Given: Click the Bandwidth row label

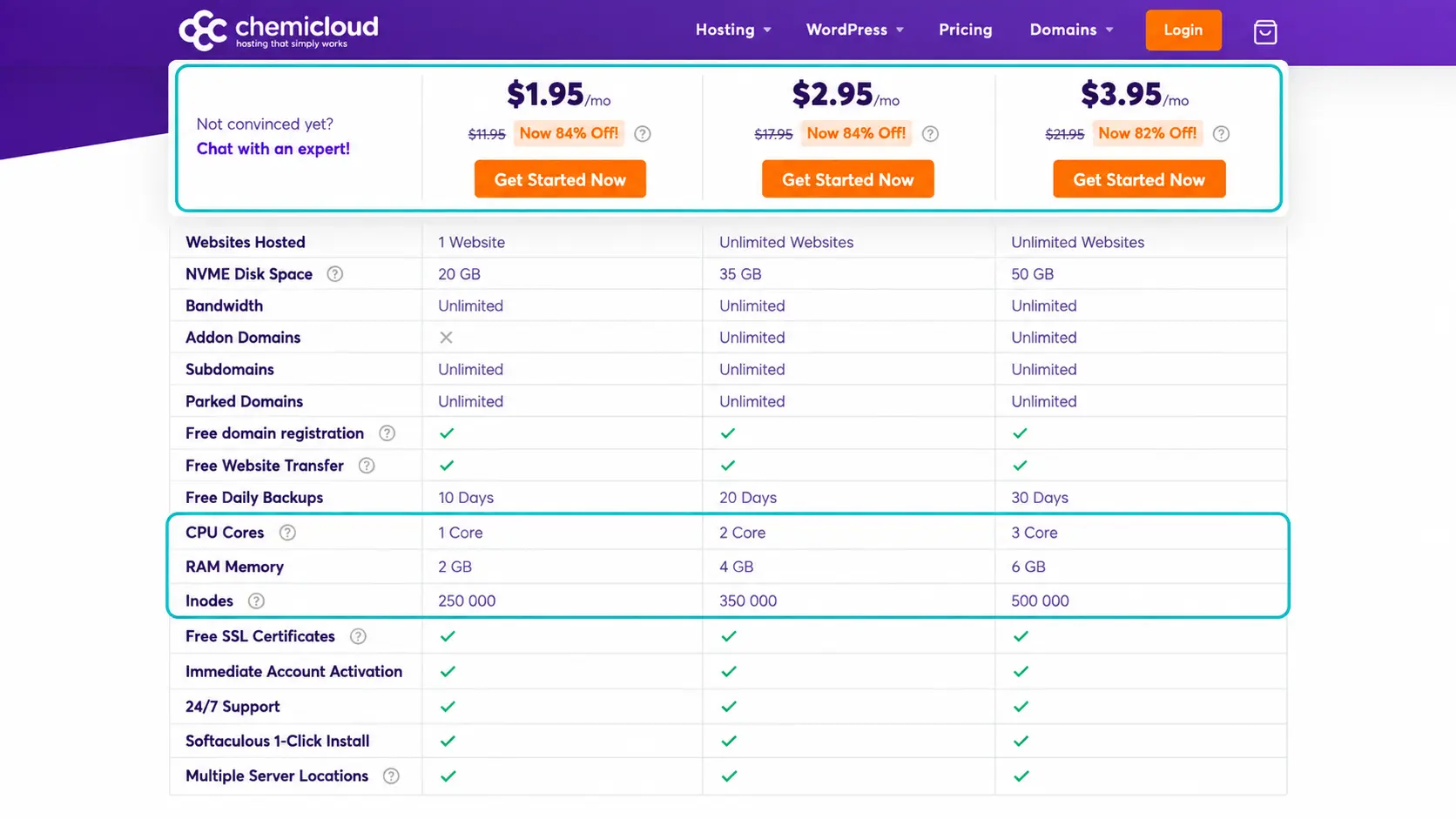Looking at the screenshot, I should pyautogui.click(x=224, y=305).
